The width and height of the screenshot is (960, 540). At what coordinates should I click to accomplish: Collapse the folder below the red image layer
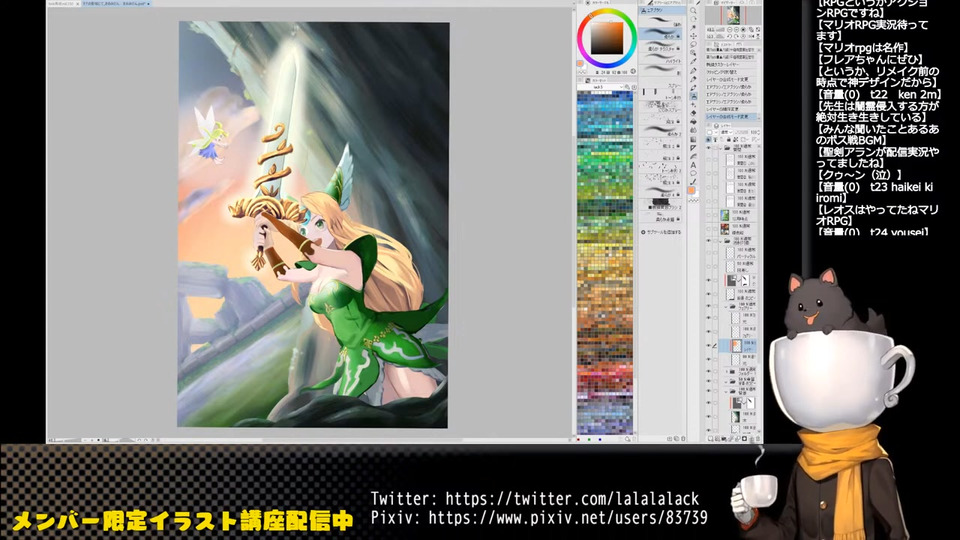[721, 241]
